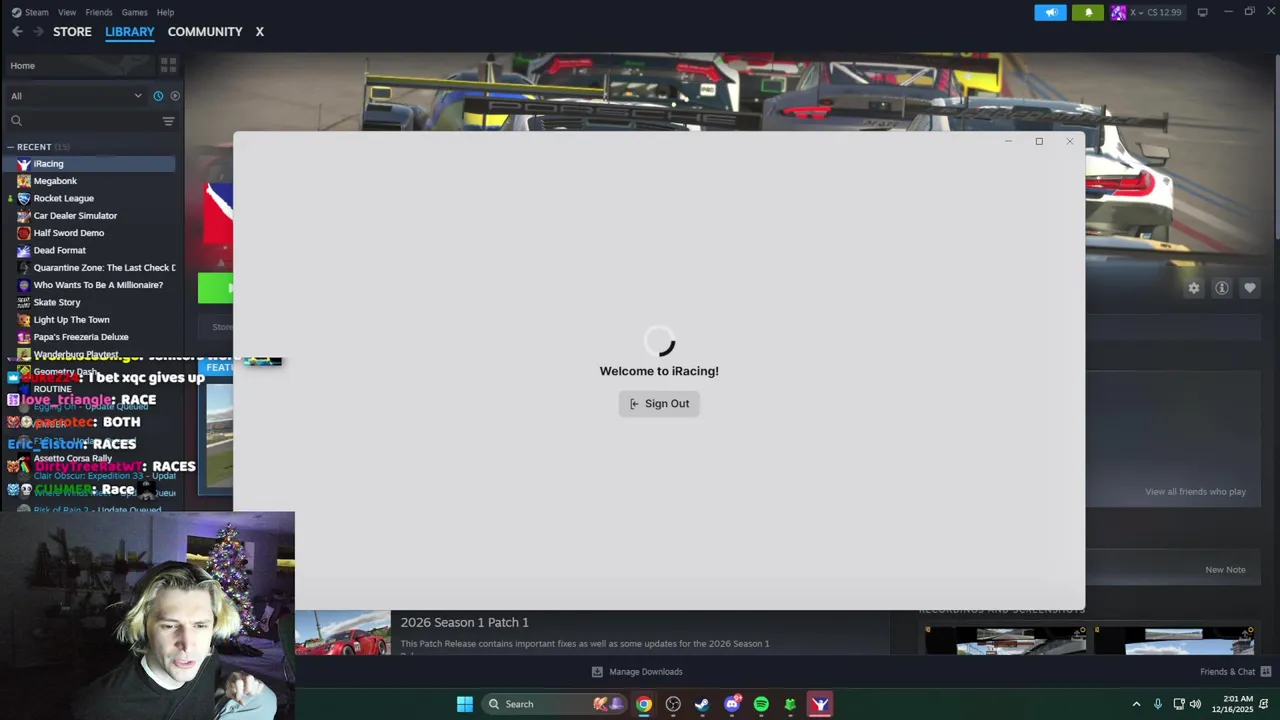Open the Friends menu
The image size is (1280, 720).
[x=99, y=12]
